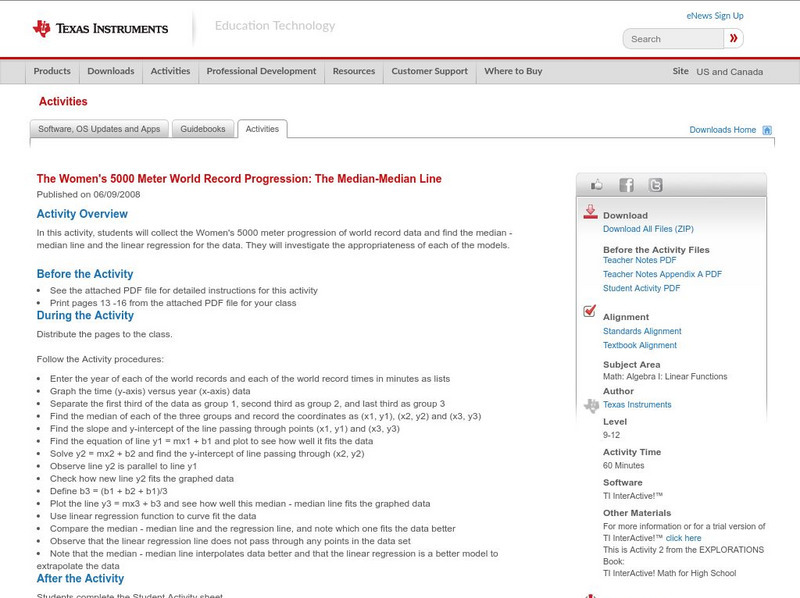Click the Texas Instruments author link
The width and height of the screenshot is (800, 598).
pos(637,405)
